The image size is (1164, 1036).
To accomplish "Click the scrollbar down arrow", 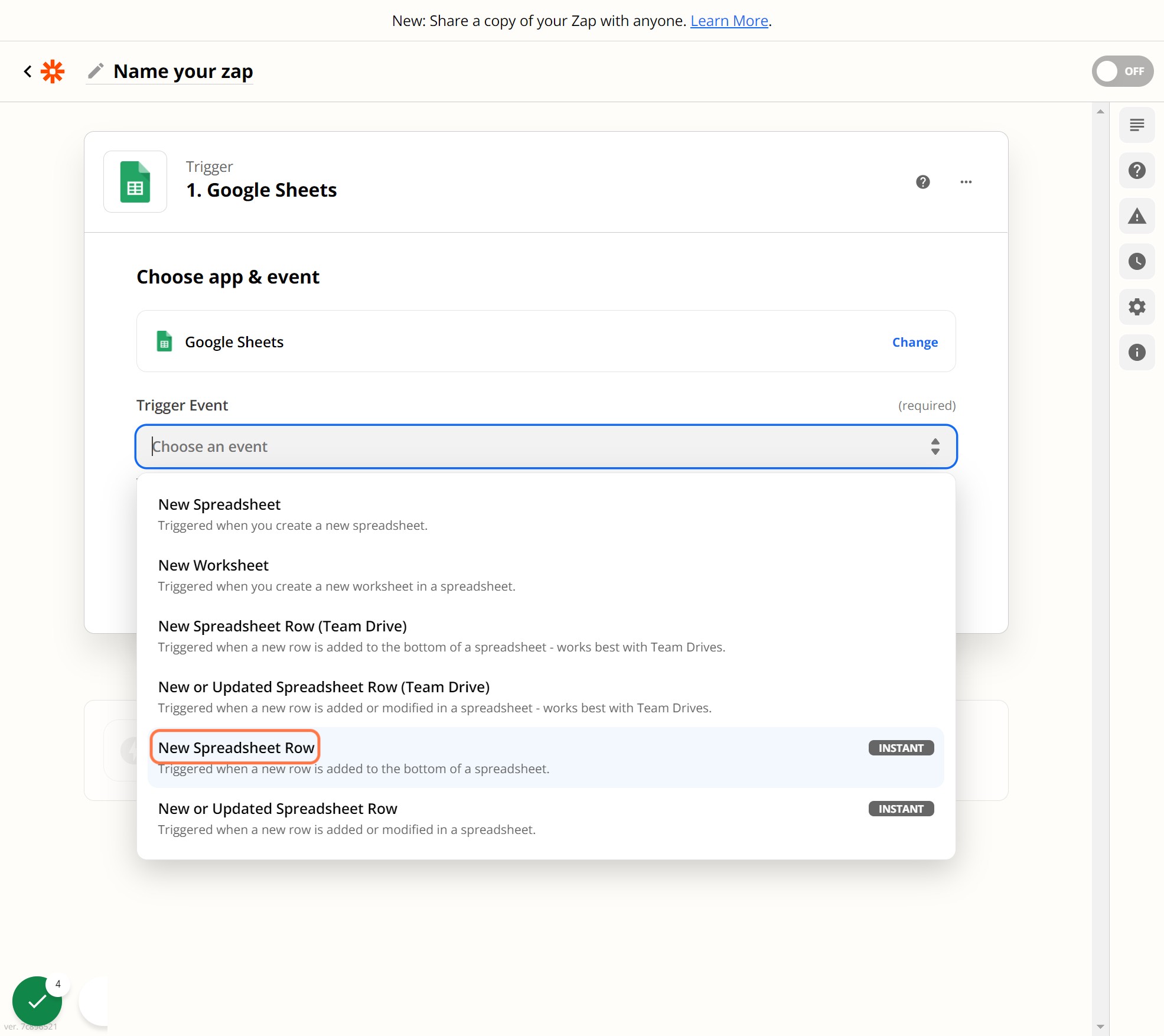I will click(x=1100, y=1027).
